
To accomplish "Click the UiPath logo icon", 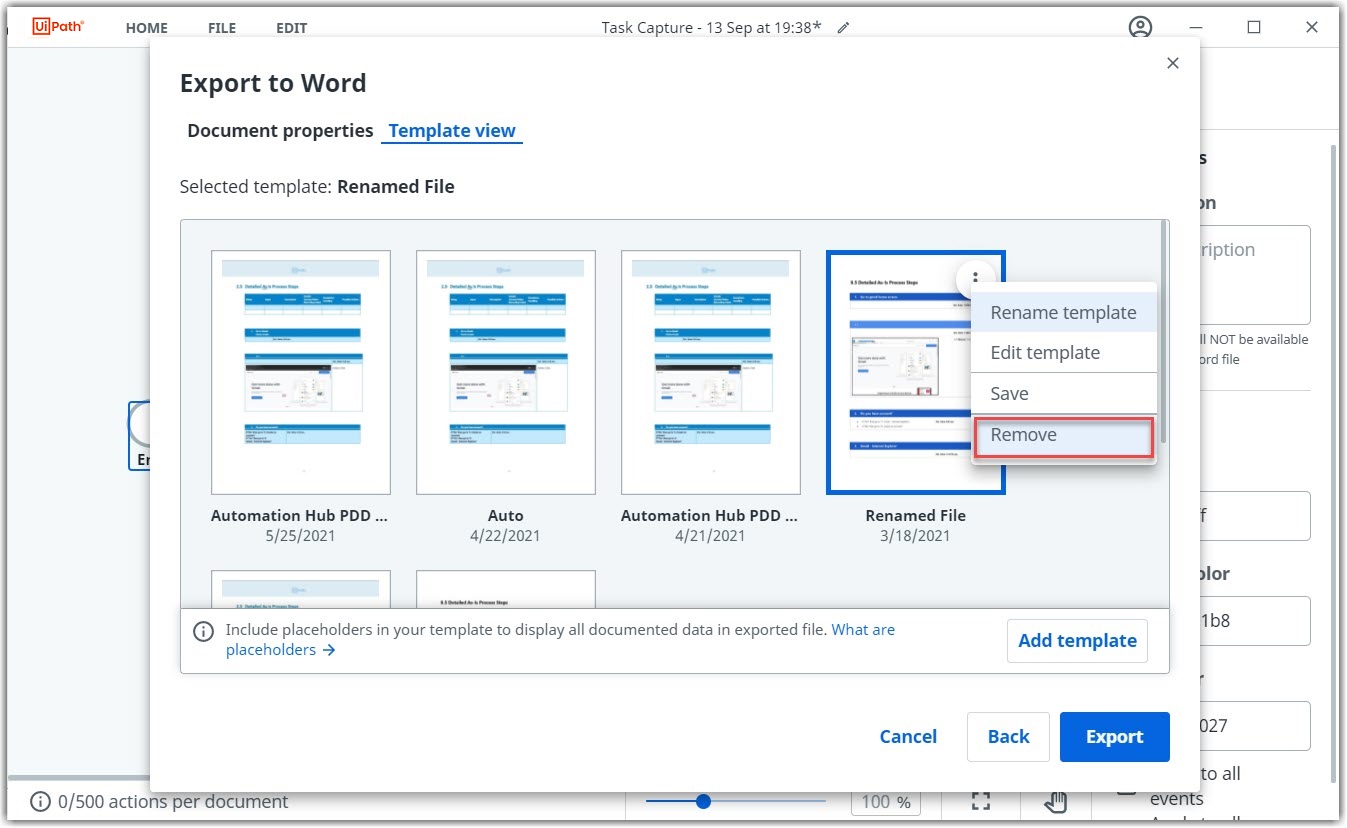I will click(x=58, y=27).
